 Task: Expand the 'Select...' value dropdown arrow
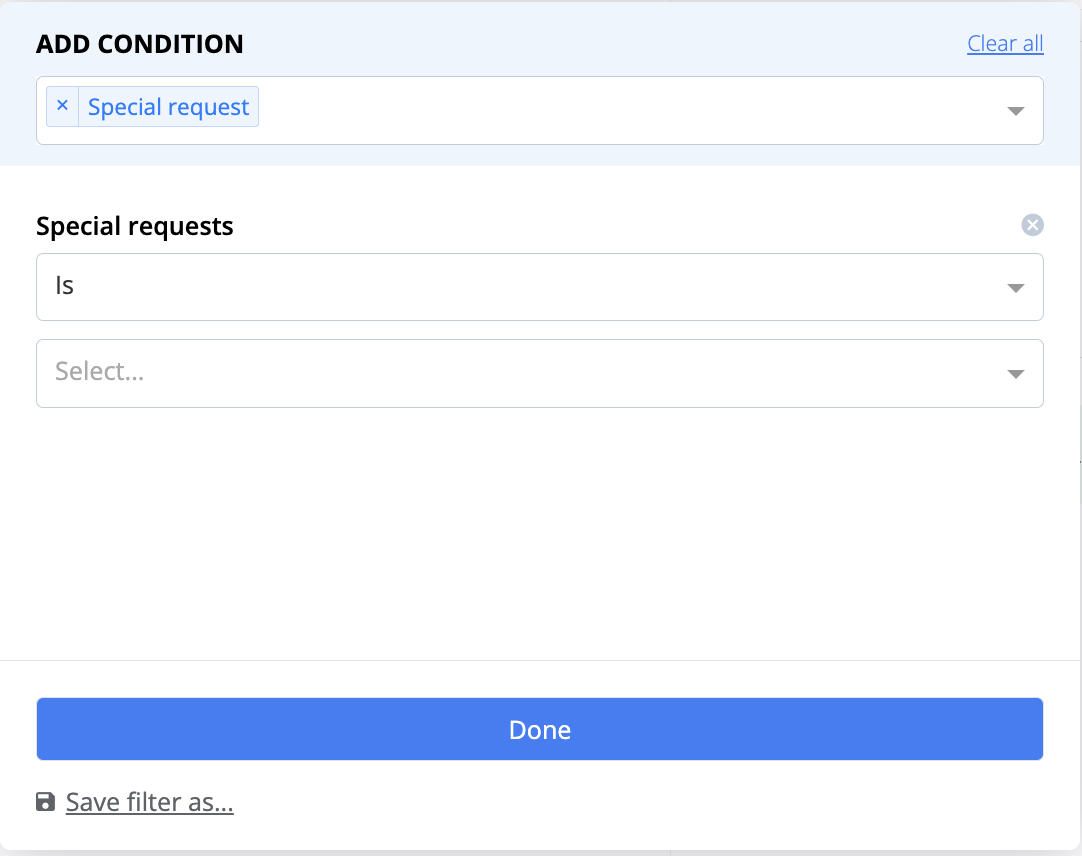click(1015, 374)
